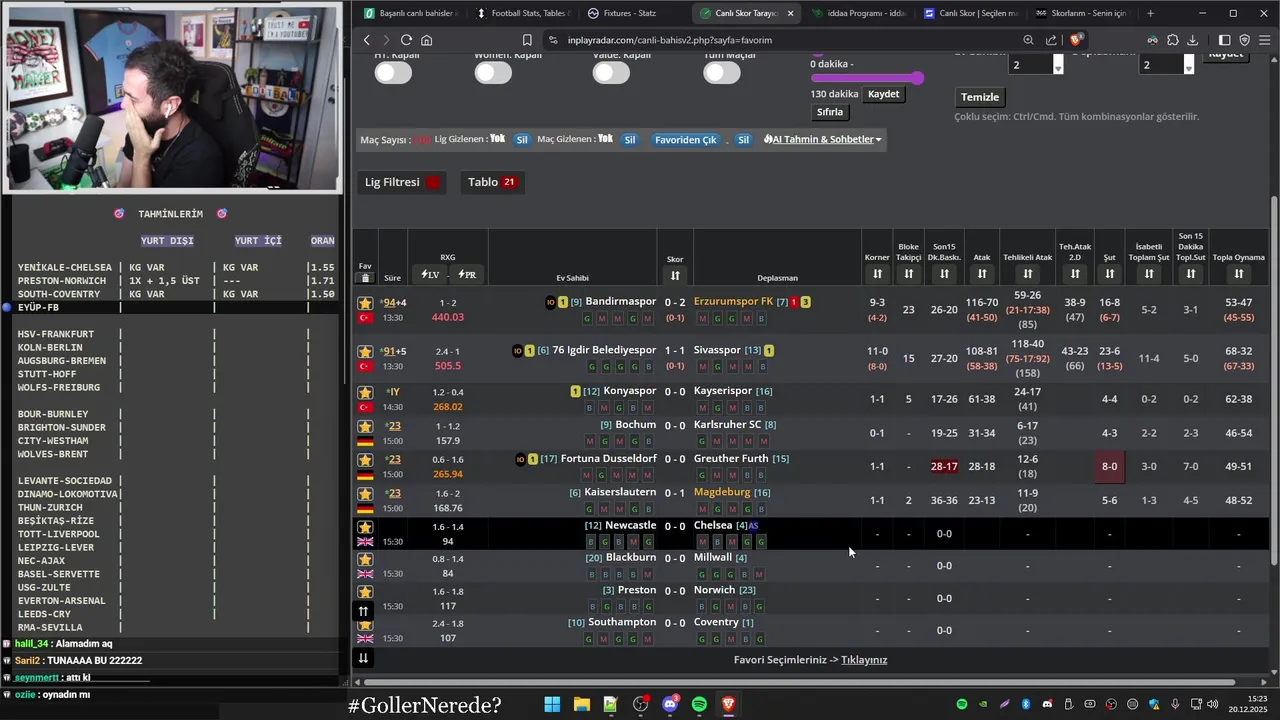Viewport: 1280px width, 720px height.
Task: Click the Sıfırla button
Action: [x=830, y=112]
